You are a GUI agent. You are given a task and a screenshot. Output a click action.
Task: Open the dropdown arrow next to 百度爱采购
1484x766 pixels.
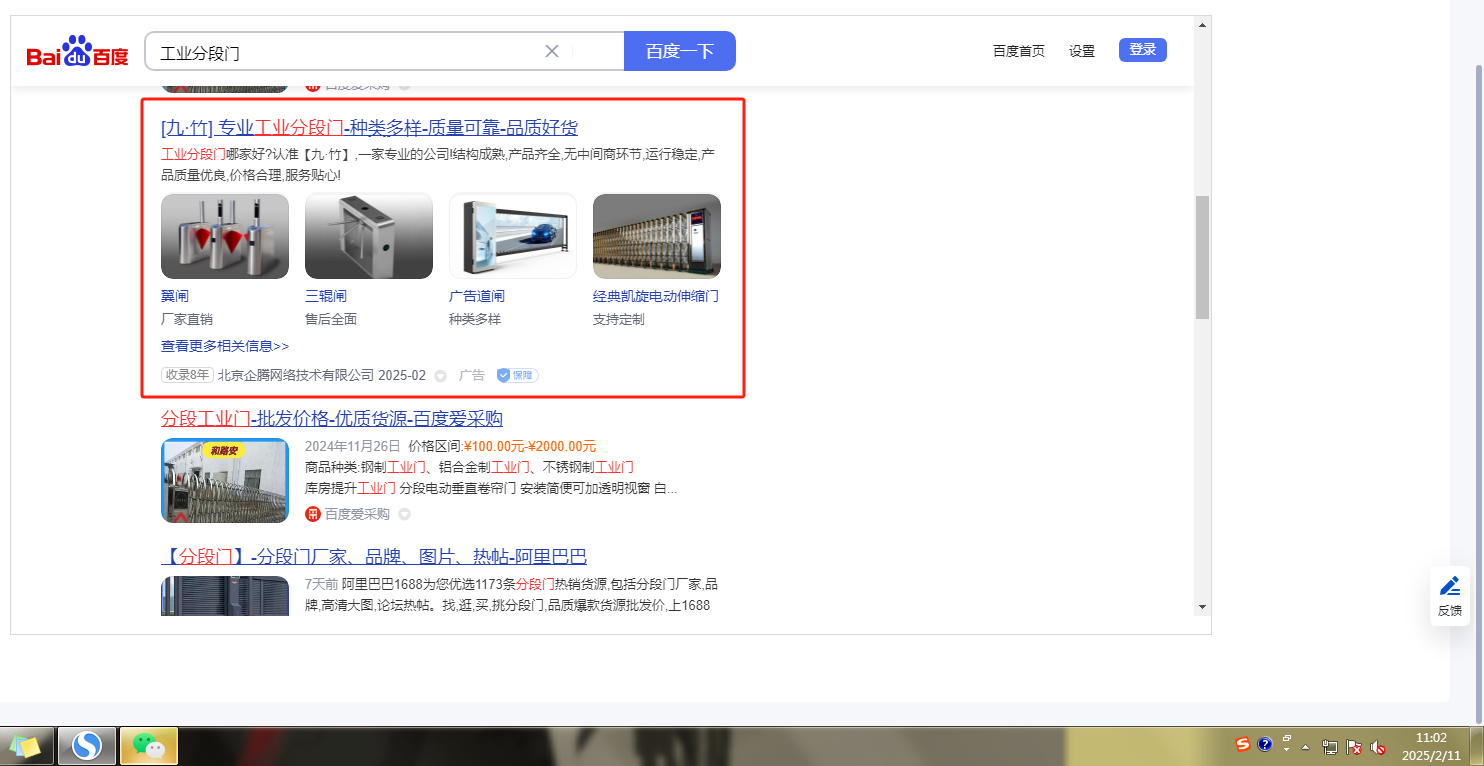(x=404, y=514)
